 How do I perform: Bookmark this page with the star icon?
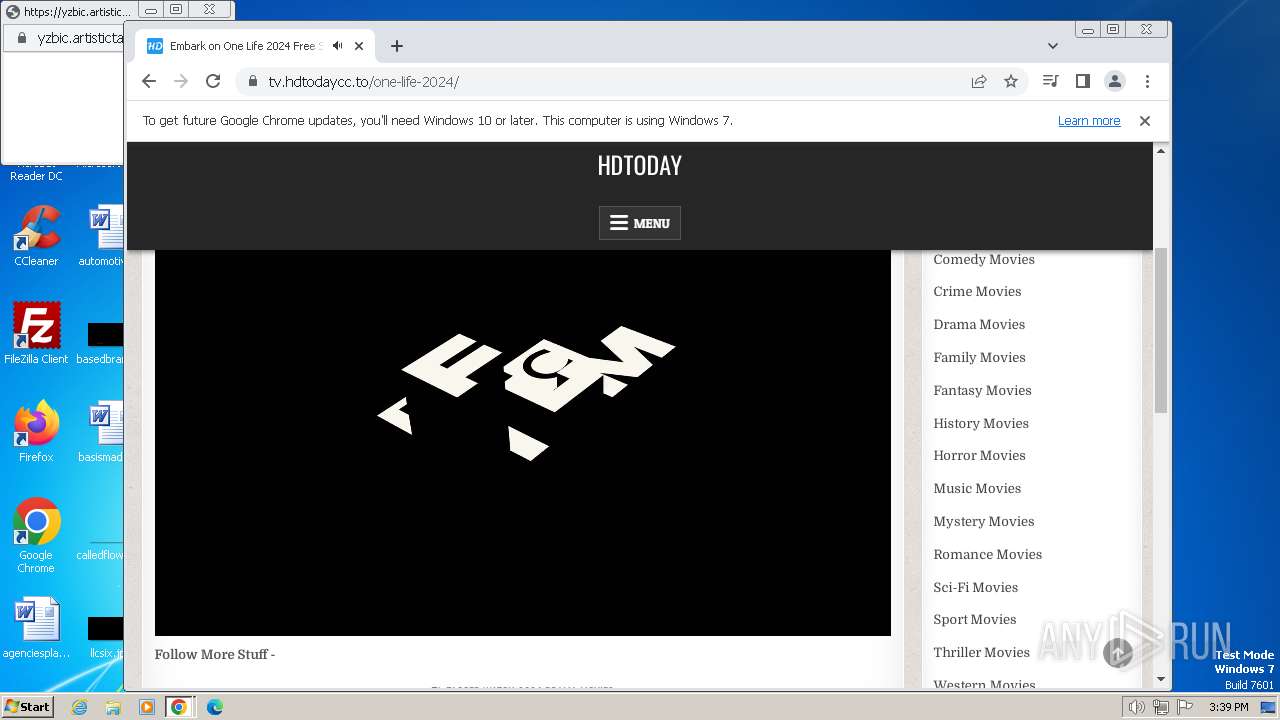1011,82
